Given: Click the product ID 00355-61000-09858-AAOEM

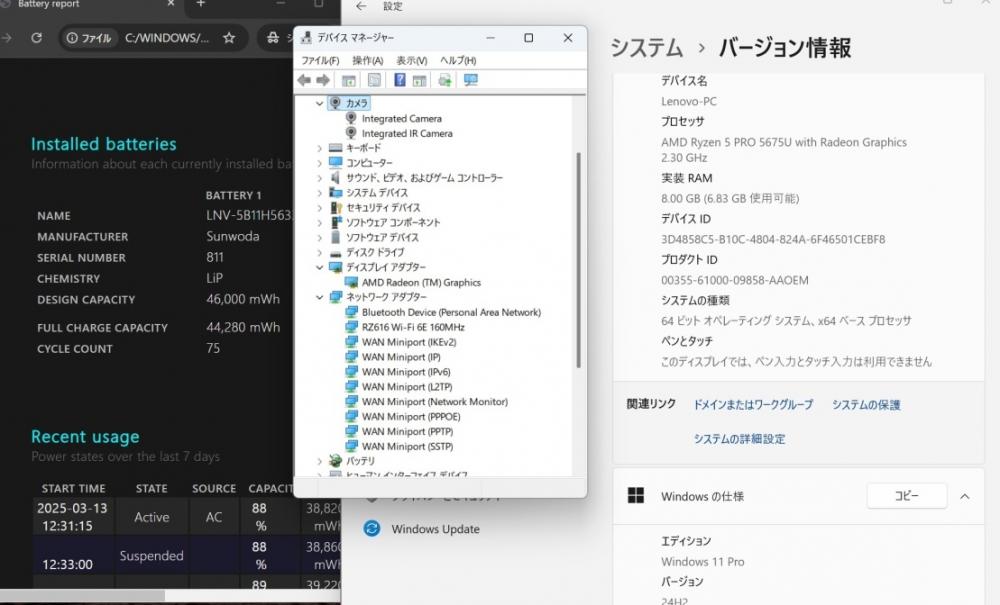Looking at the screenshot, I should tap(735, 280).
